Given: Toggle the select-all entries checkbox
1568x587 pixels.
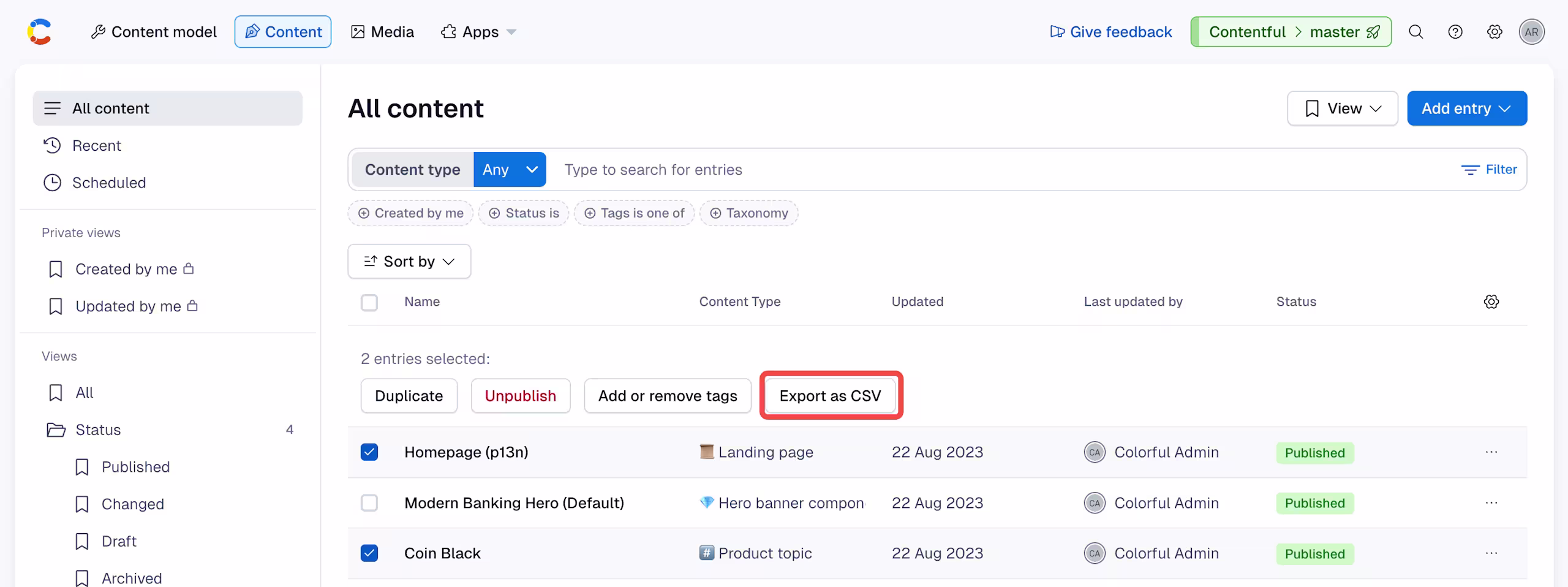Looking at the screenshot, I should pos(369,302).
